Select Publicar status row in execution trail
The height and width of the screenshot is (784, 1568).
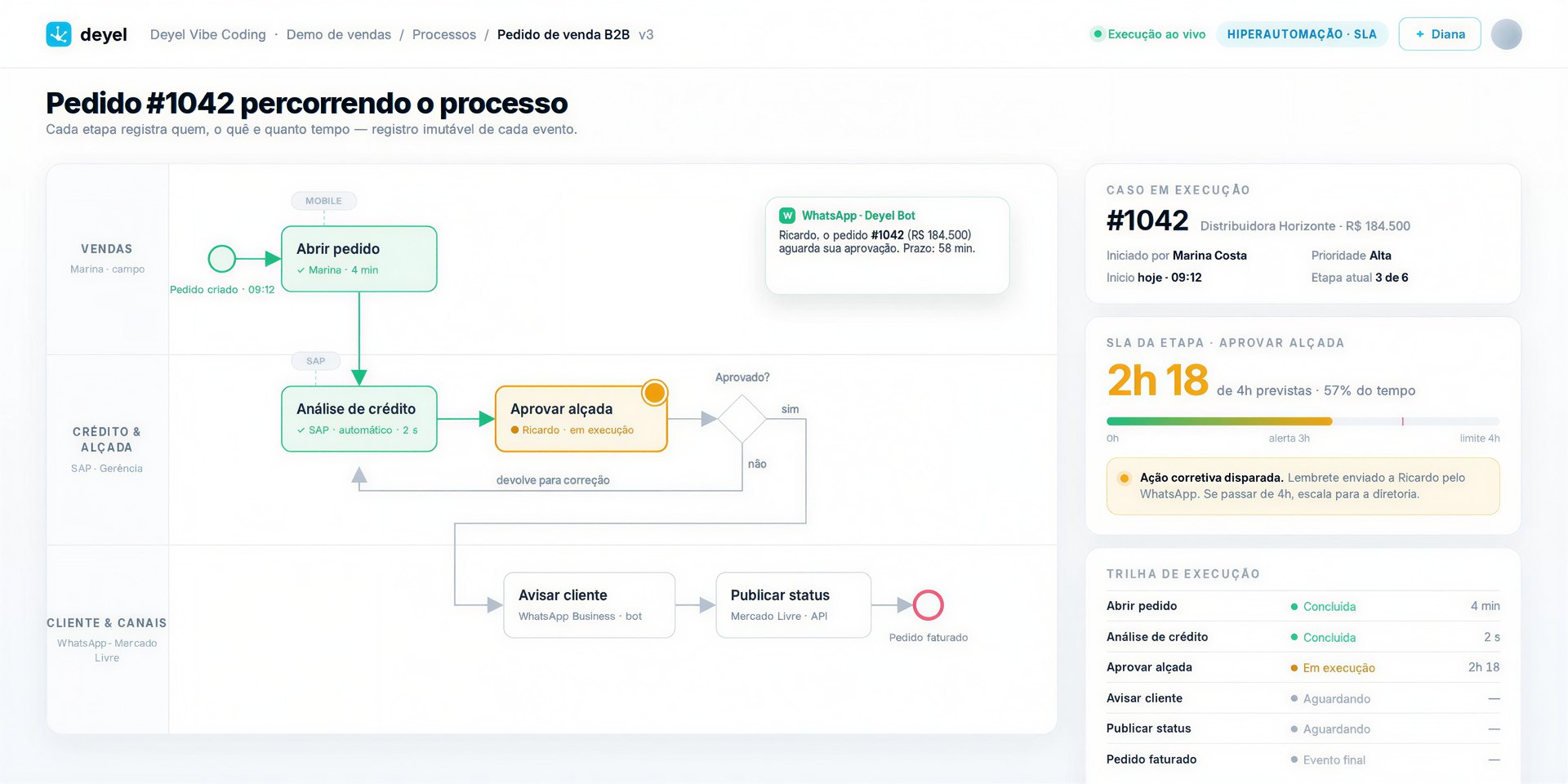coord(1303,728)
